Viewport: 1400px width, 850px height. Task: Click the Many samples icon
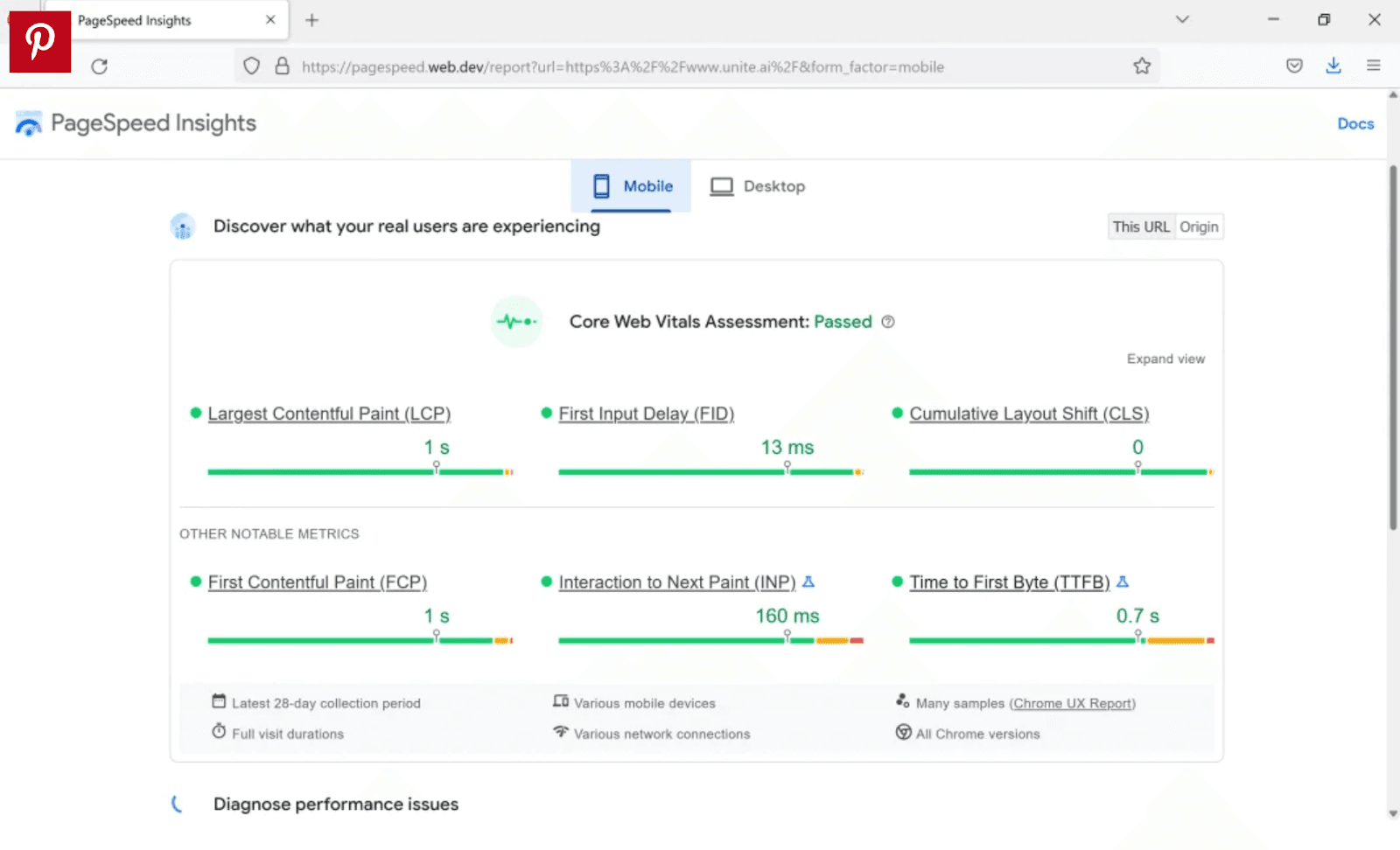point(903,701)
